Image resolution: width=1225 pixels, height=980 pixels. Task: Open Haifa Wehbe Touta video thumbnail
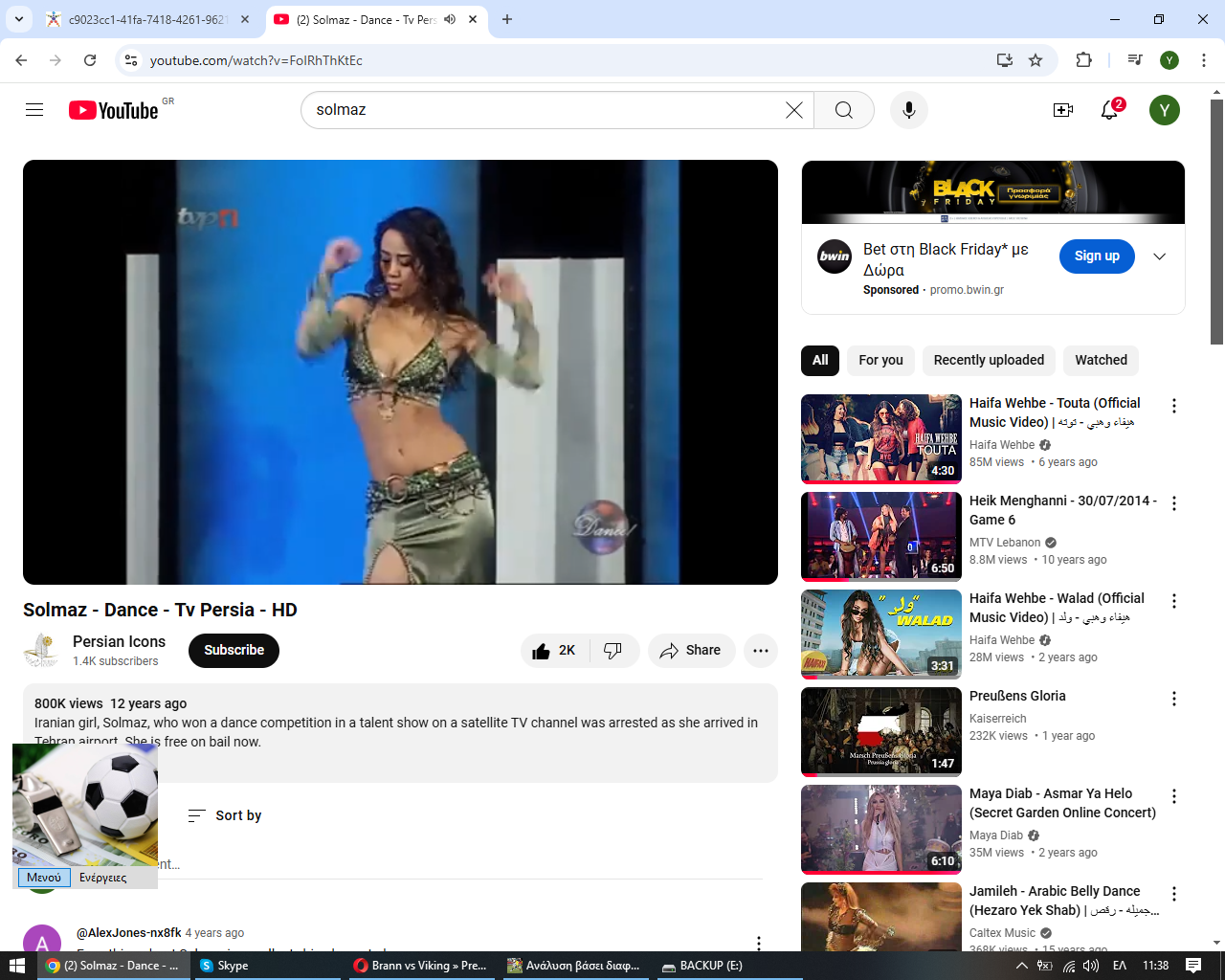[880, 438]
